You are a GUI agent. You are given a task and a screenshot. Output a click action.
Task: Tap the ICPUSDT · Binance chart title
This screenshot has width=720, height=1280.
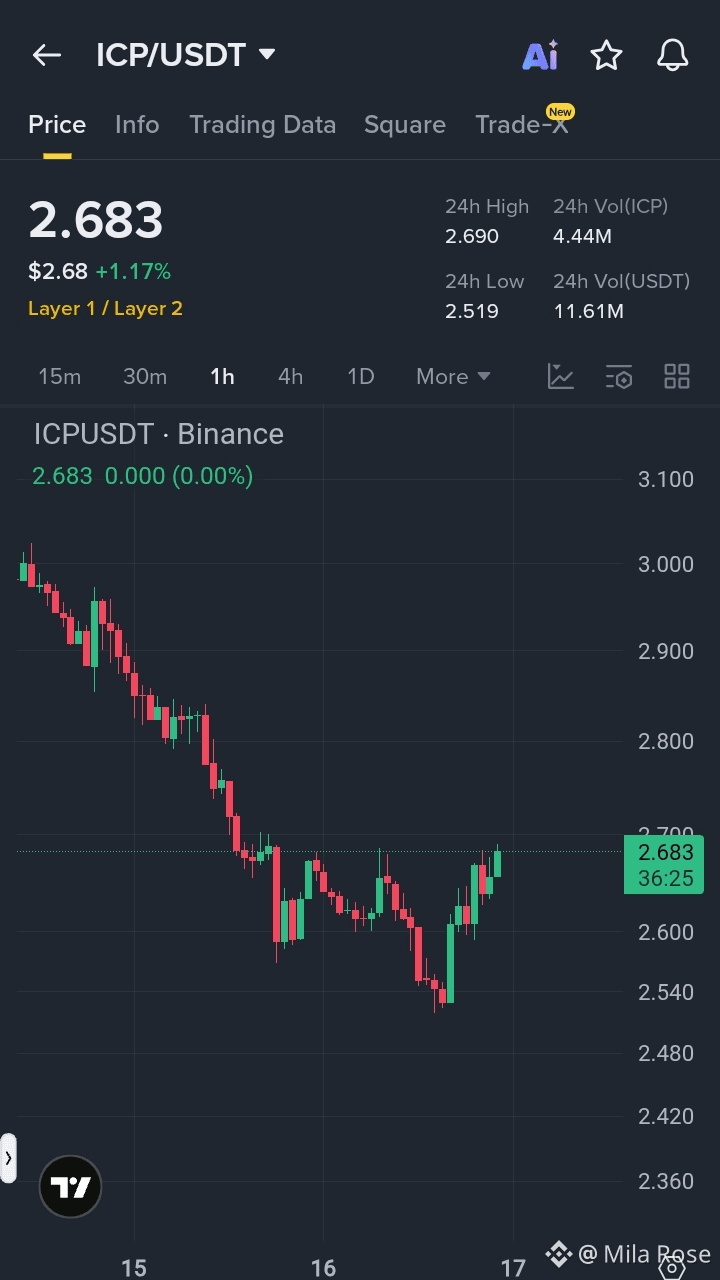click(158, 434)
